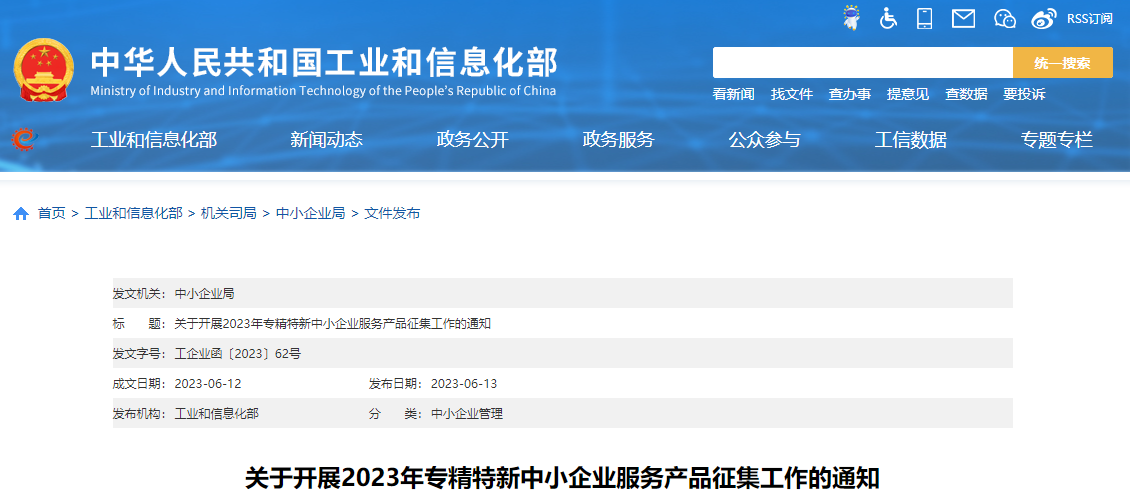Click the RSS订阅 link
Viewport: 1130px width, 496px height.
point(1090,19)
